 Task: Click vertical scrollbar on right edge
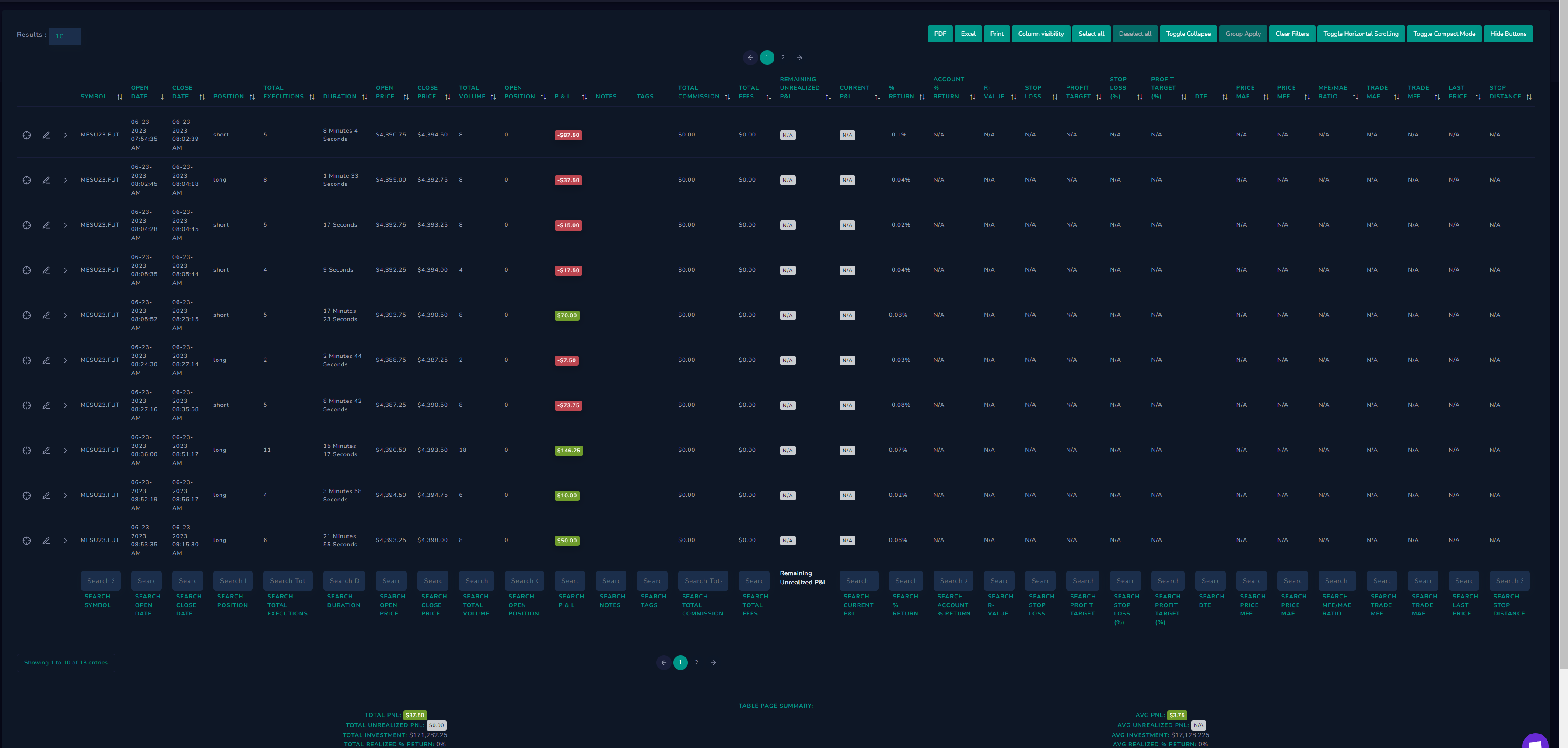[1563, 335]
